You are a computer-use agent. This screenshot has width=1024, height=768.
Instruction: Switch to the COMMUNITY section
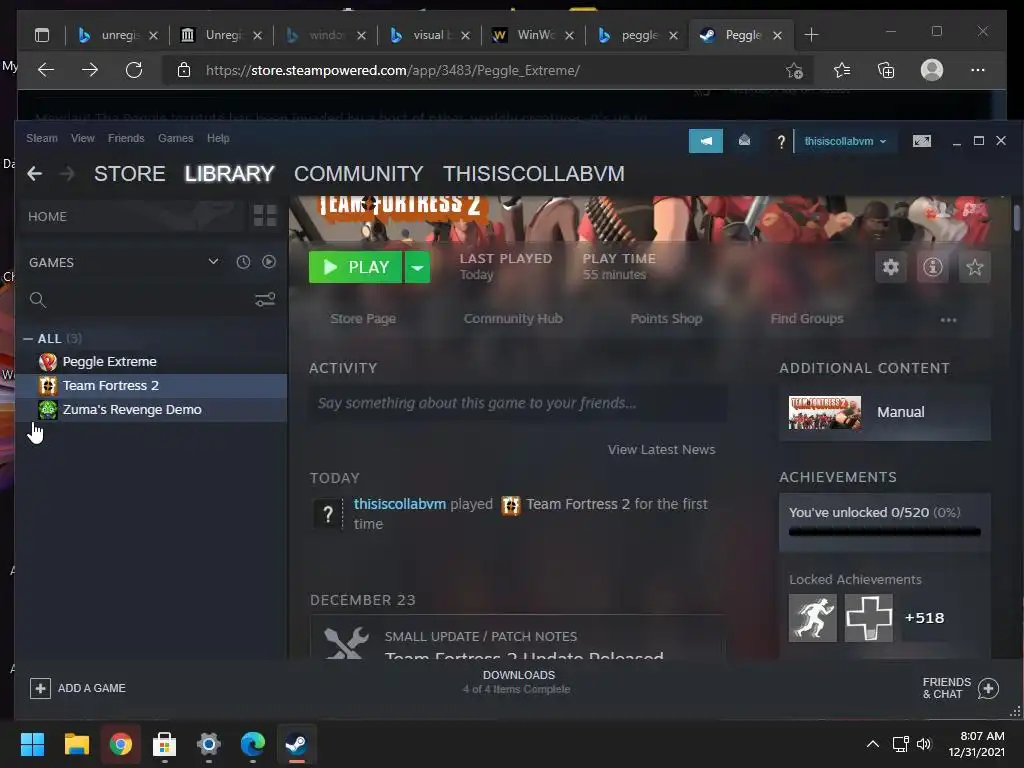tap(359, 174)
